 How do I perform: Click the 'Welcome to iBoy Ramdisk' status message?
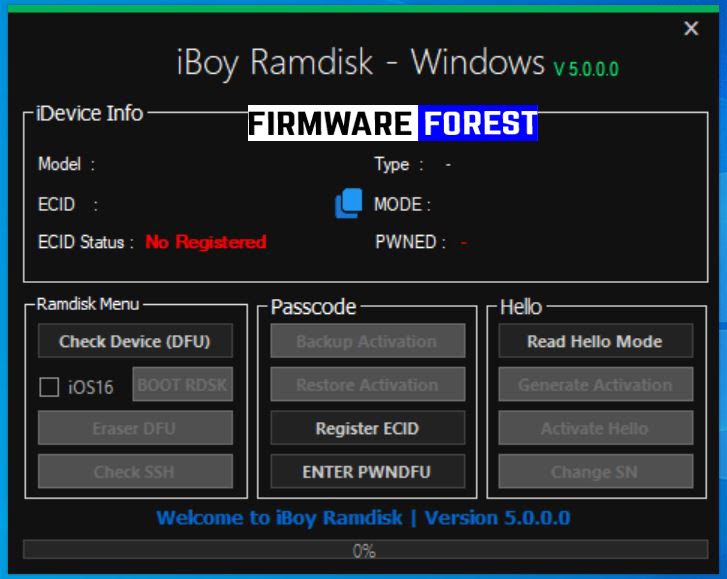[x=363, y=517]
